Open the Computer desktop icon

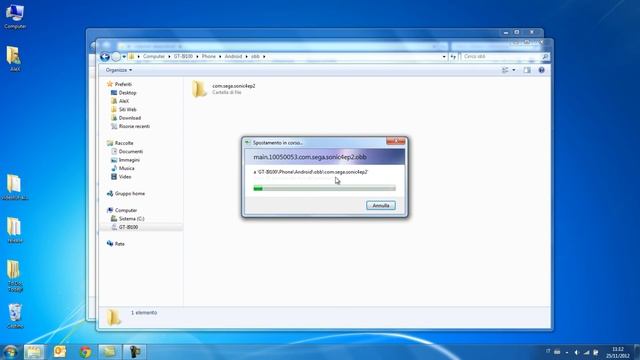tap(15, 16)
